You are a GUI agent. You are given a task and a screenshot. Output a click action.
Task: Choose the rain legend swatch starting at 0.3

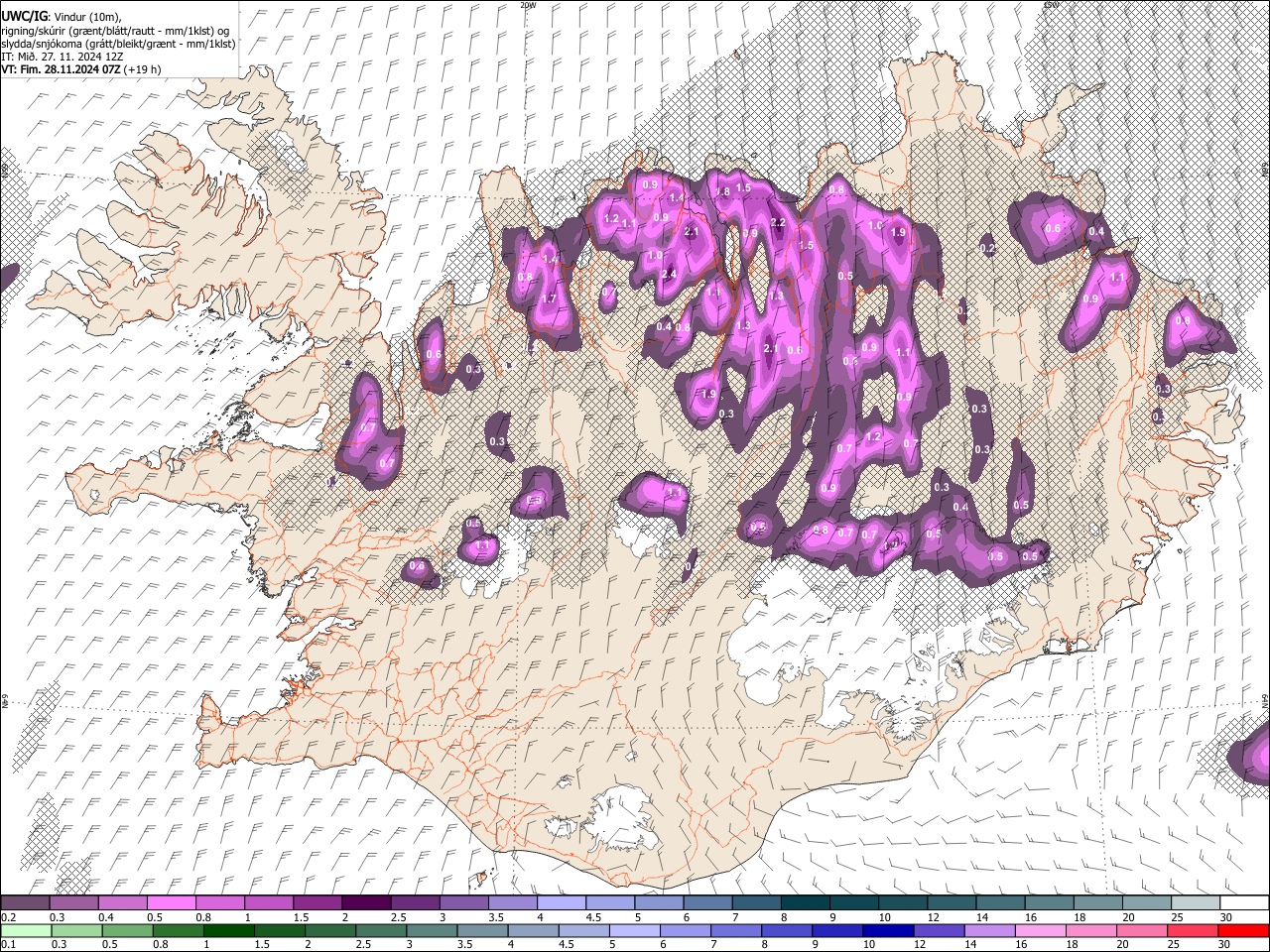(x=75, y=931)
